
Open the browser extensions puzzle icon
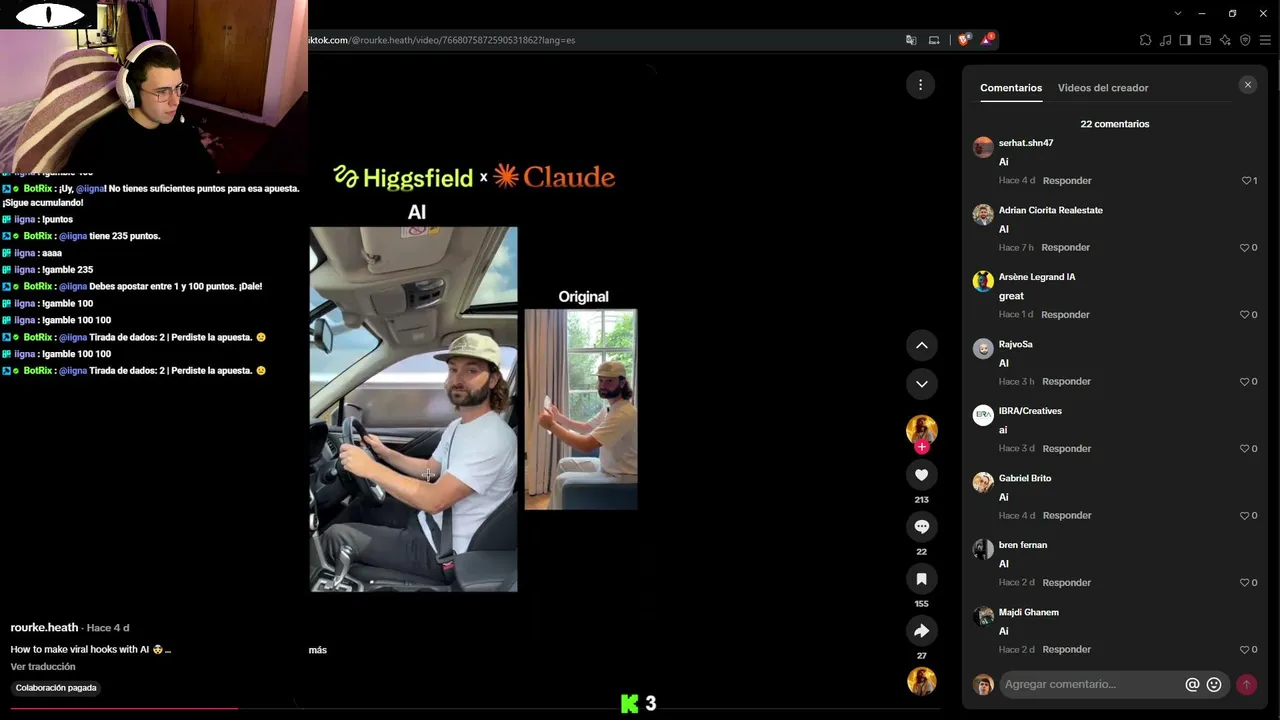pyautogui.click(x=1145, y=40)
